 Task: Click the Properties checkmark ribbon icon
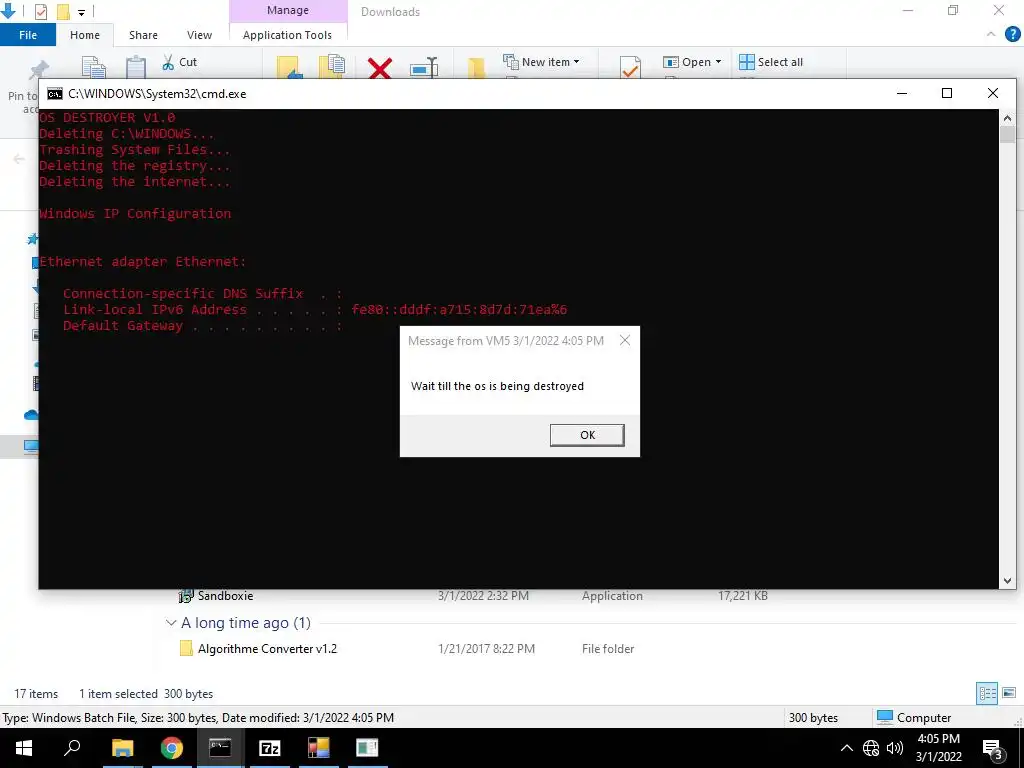pyautogui.click(x=630, y=68)
